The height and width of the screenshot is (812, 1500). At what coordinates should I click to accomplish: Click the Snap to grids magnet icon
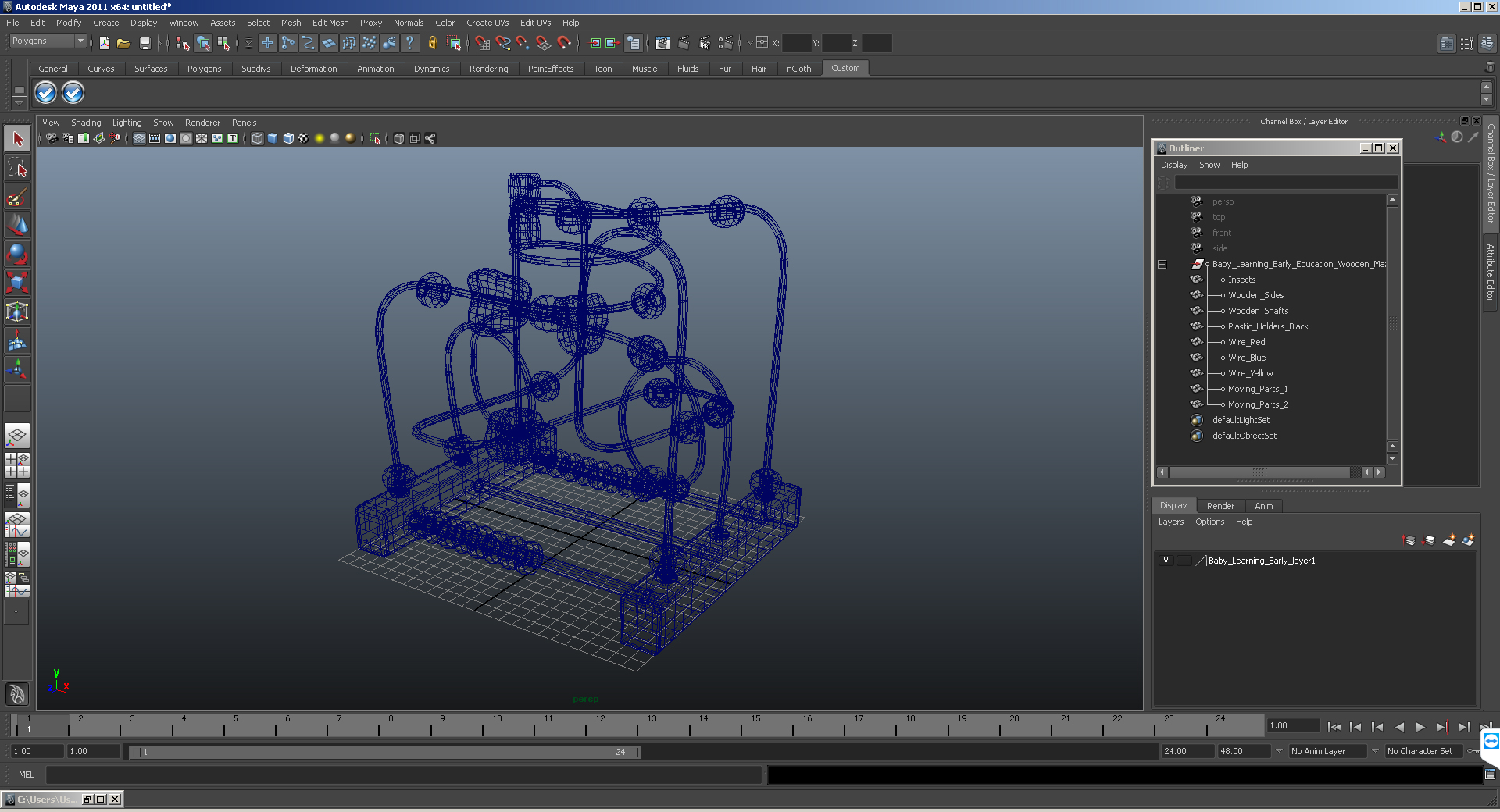(x=483, y=43)
